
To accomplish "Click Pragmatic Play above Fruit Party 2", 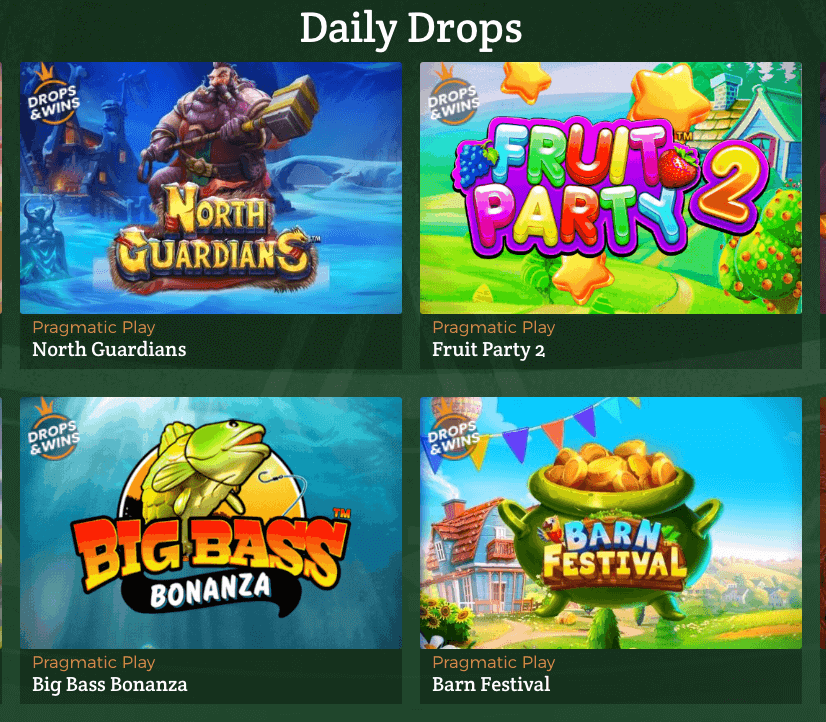I will tap(494, 328).
